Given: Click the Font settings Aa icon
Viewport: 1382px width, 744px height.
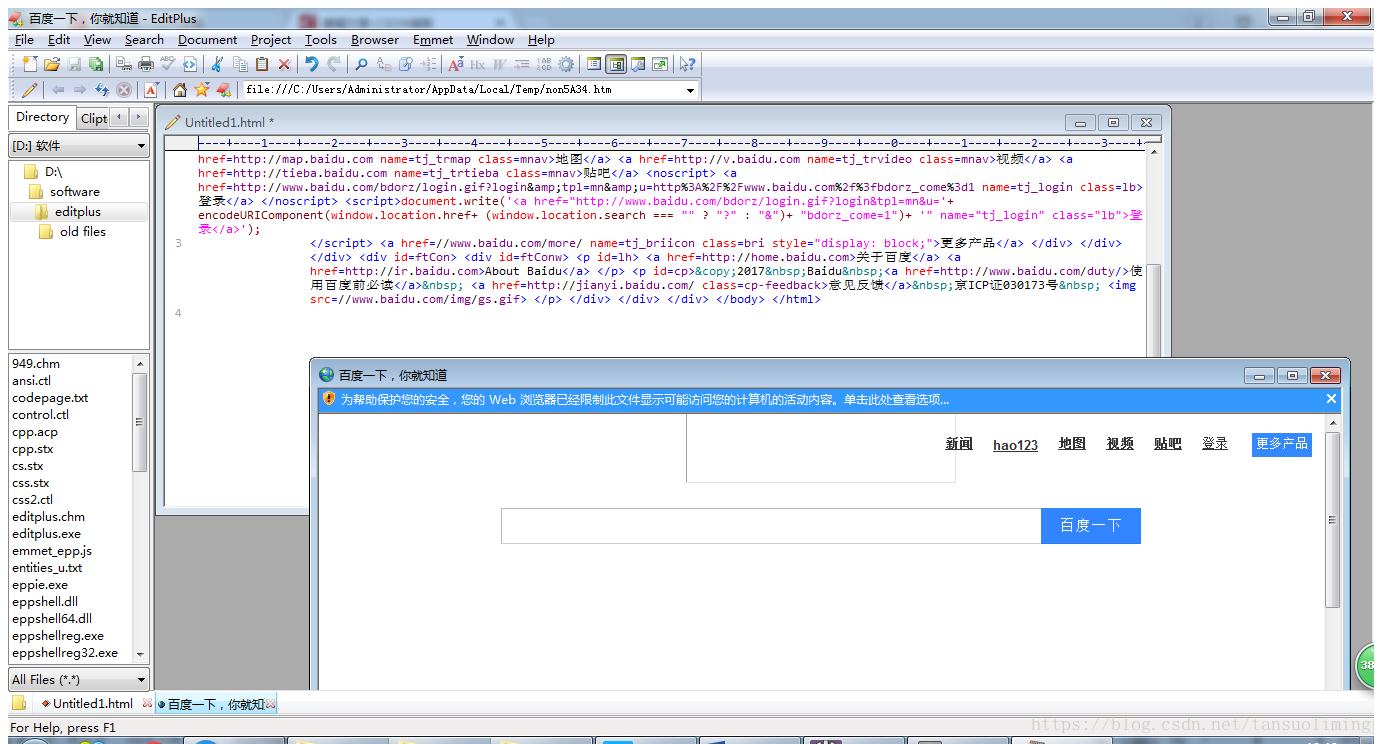Looking at the screenshot, I should click(x=456, y=64).
